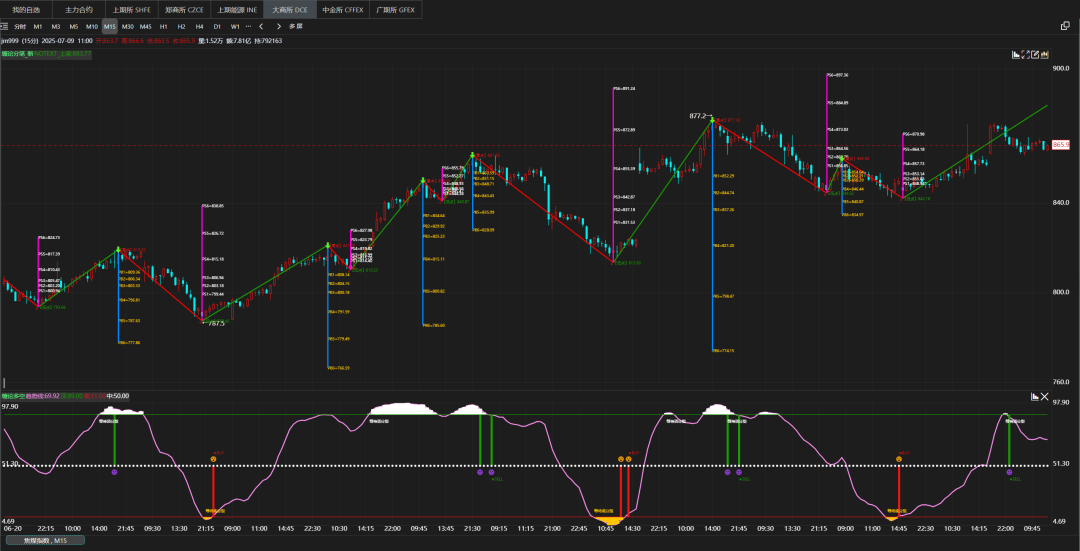Toggle the sidebar list icon left of 分时
The image size is (1080, 551).
tap(6, 26)
